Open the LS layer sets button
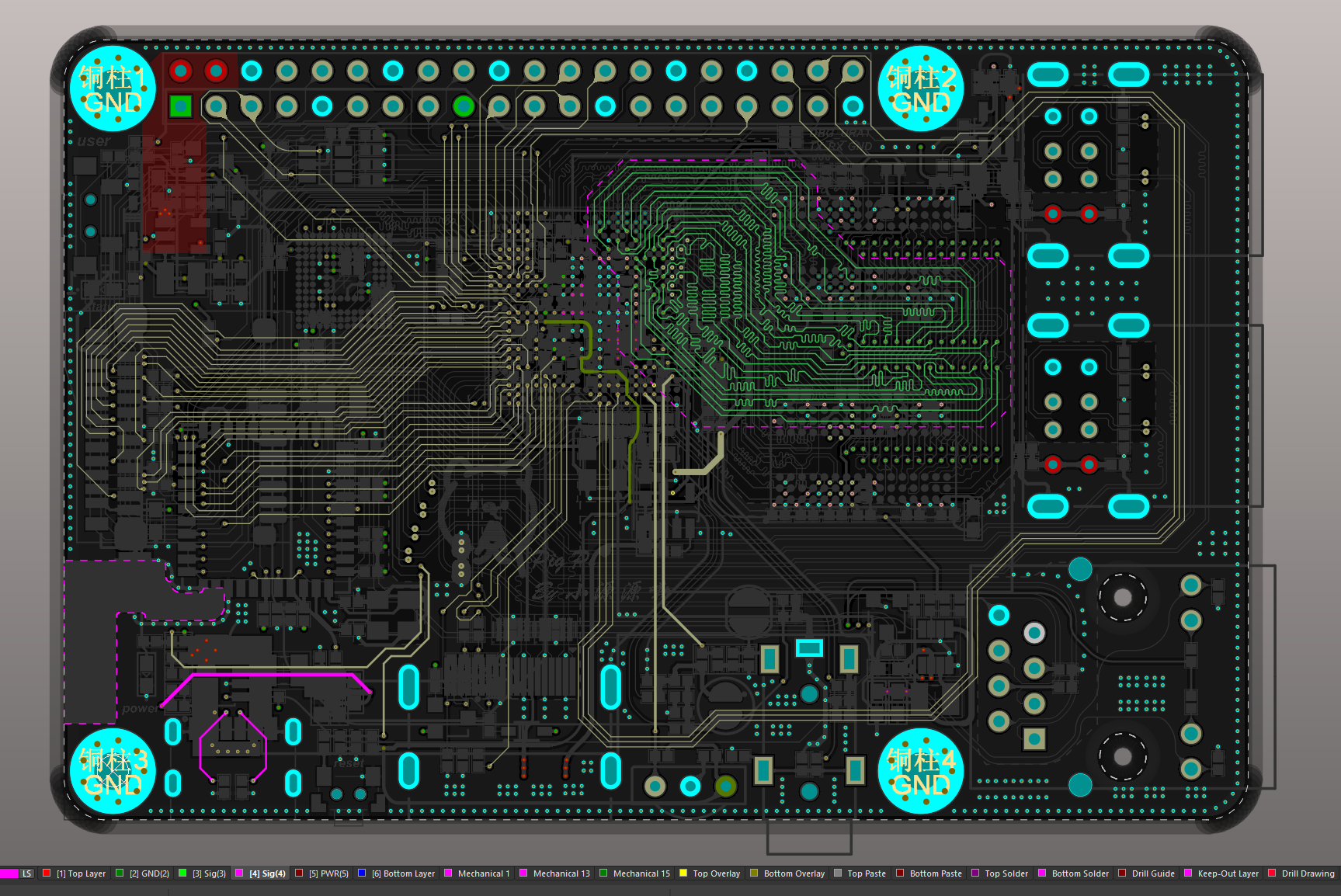Image resolution: width=1341 pixels, height=896 pixels. pyautogui.click(x=26, y=873)
